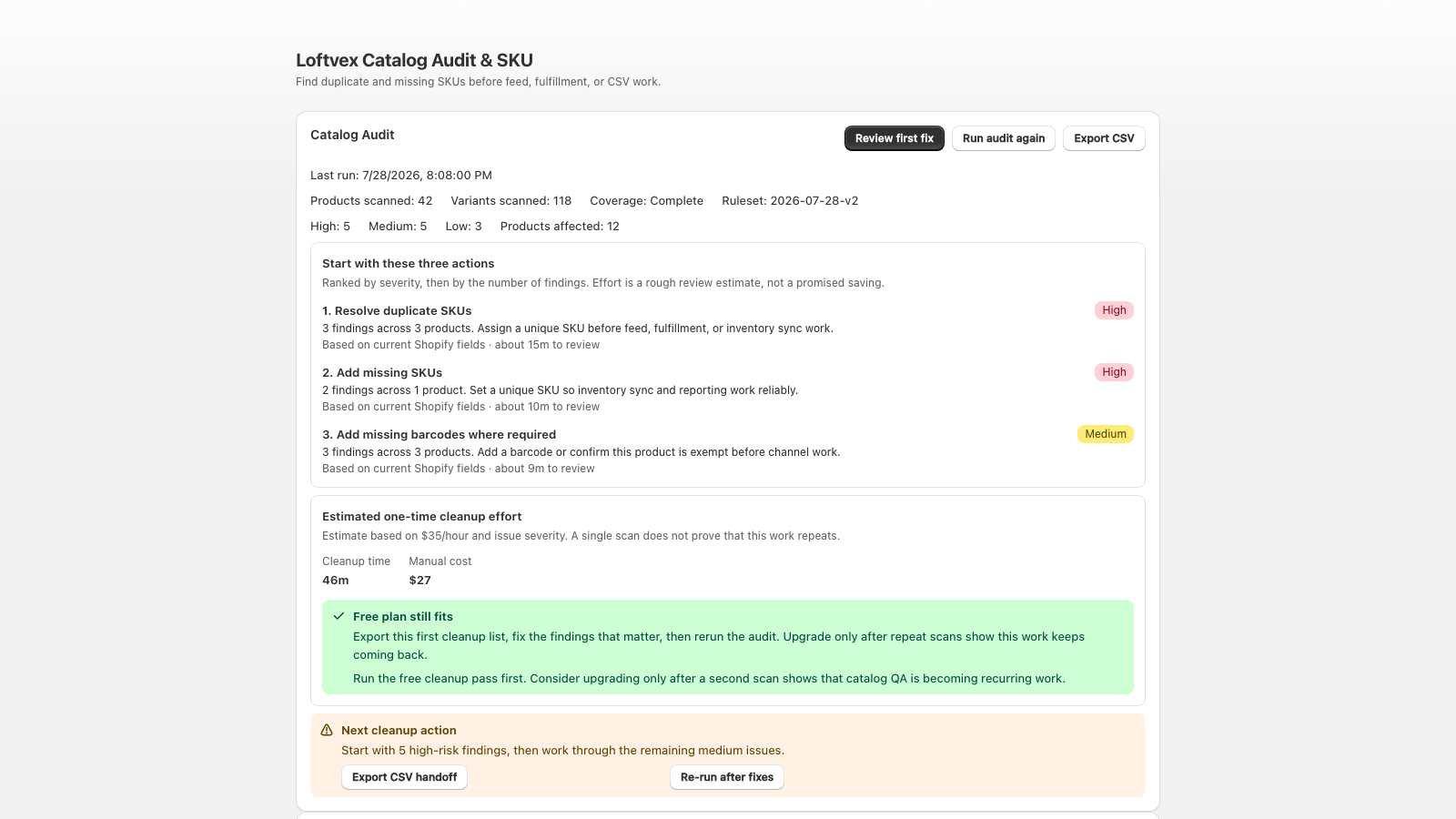Export the audit as CSV

pyautogui.click(x=1104, y=138)
